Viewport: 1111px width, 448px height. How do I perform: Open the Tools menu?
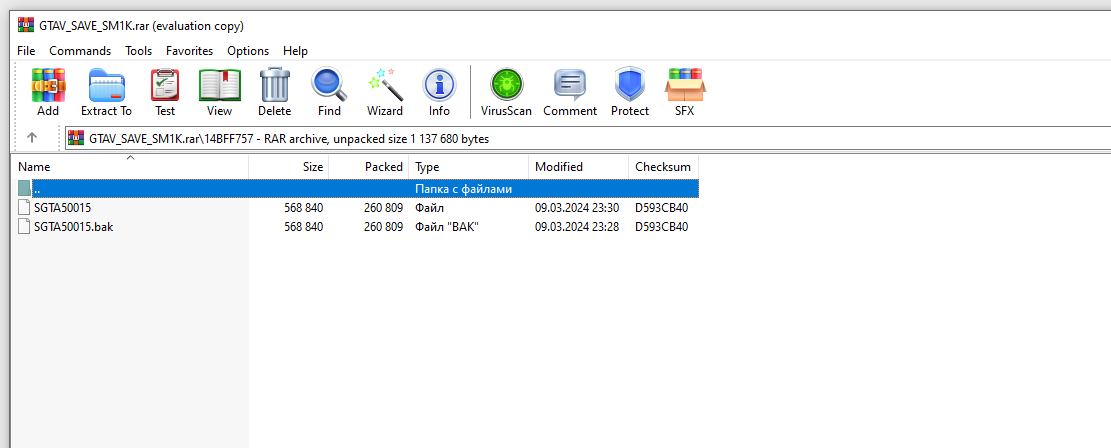click(x=139, y=51)
